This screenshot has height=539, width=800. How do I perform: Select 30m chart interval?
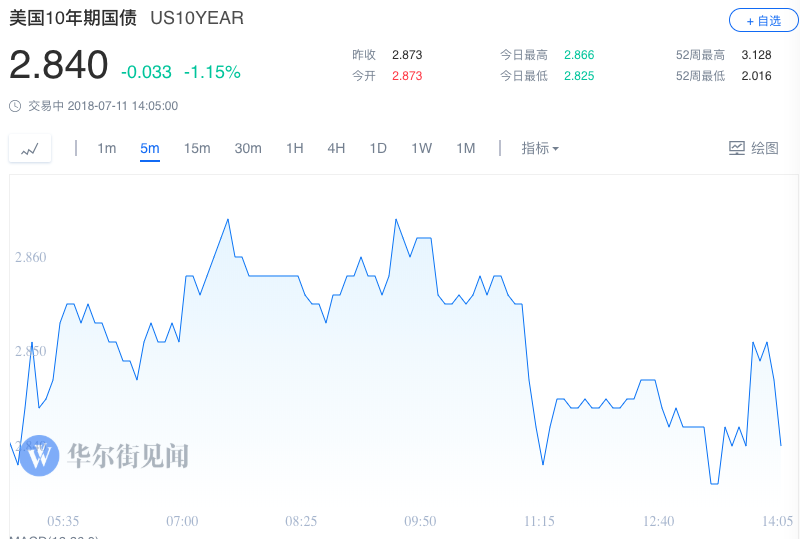click(248, 148)
